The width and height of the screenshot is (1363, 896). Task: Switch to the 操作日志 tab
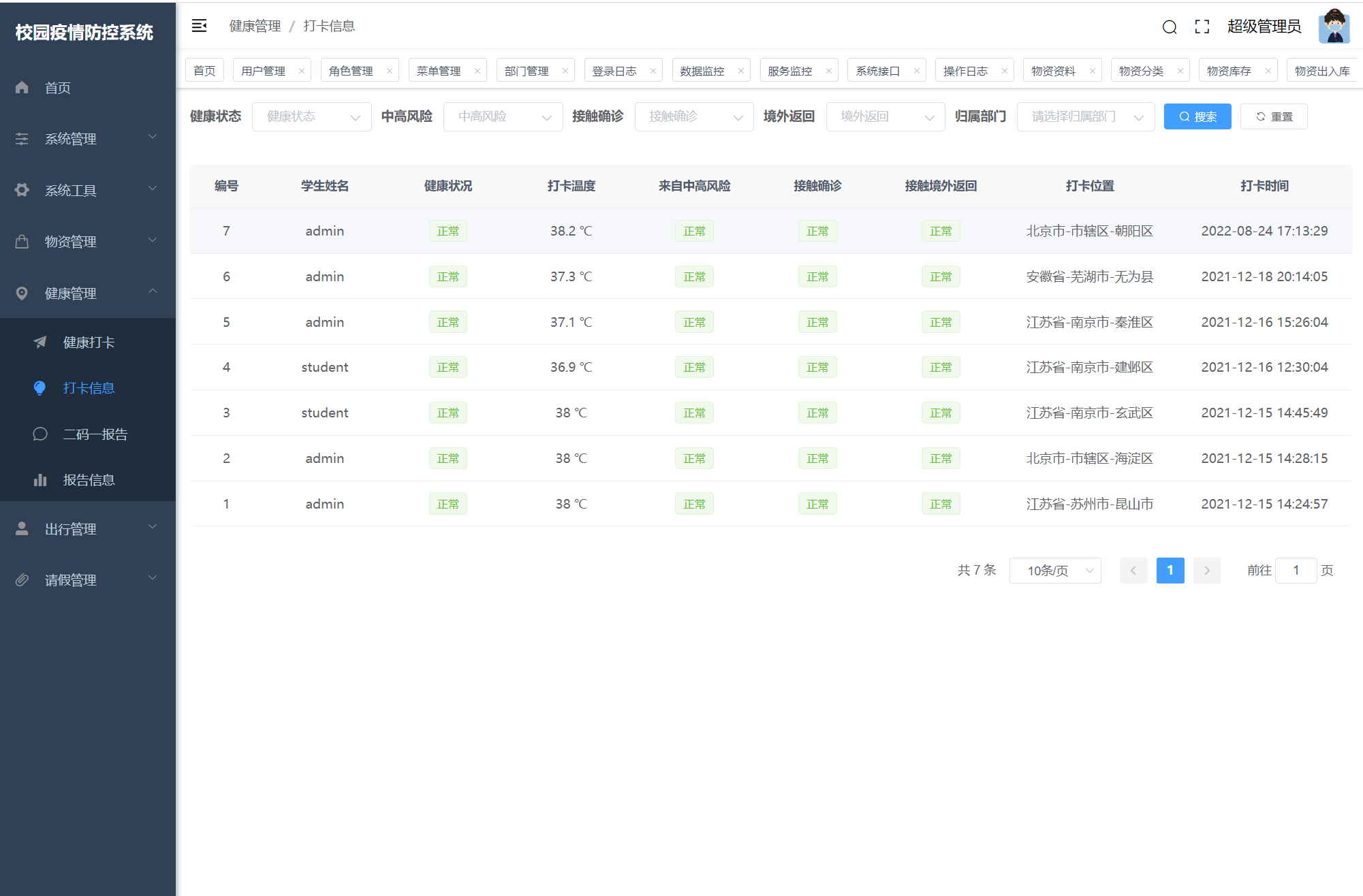[x=965, y=71]
